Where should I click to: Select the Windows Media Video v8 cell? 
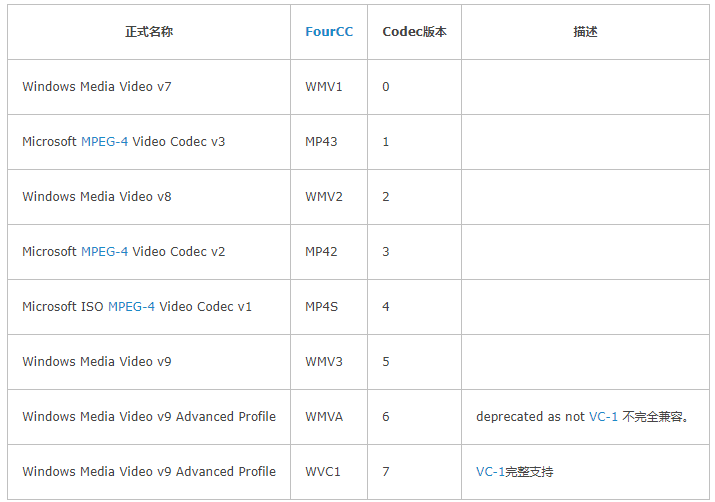coord(149,197)
